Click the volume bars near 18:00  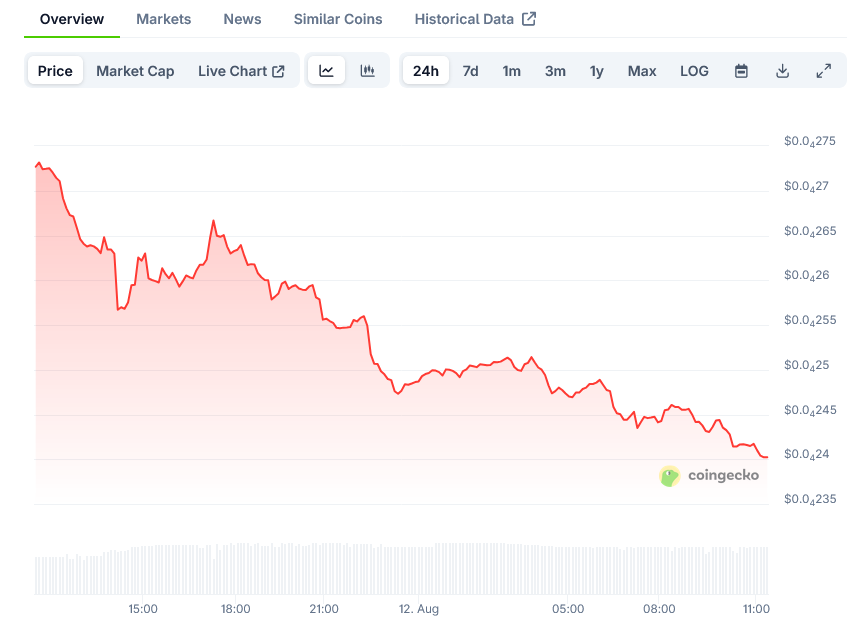point(235,569)
